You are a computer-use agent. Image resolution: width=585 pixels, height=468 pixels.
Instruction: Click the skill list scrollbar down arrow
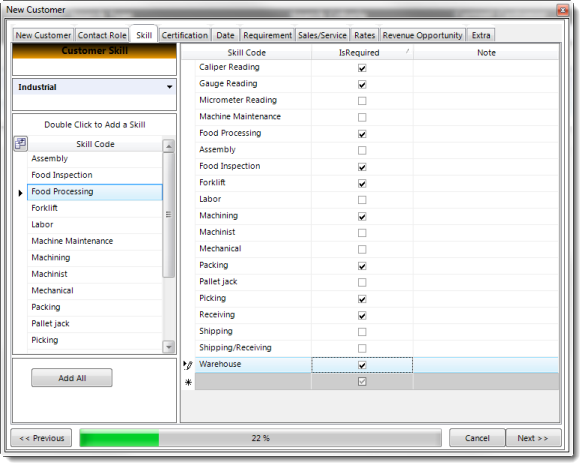pos(169,347)
